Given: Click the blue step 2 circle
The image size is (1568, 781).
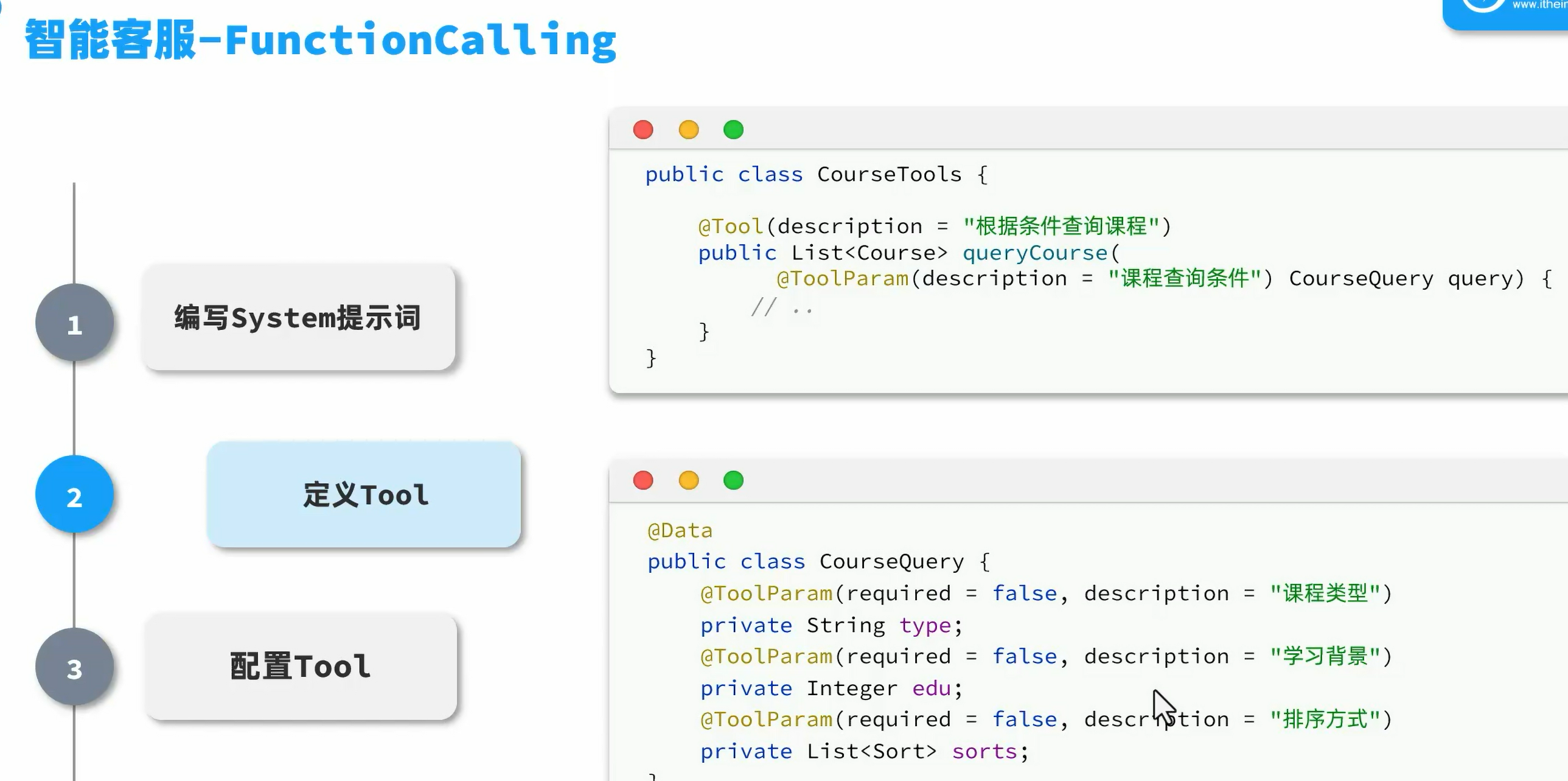Looking at the screenshot, I should point(74,495).
